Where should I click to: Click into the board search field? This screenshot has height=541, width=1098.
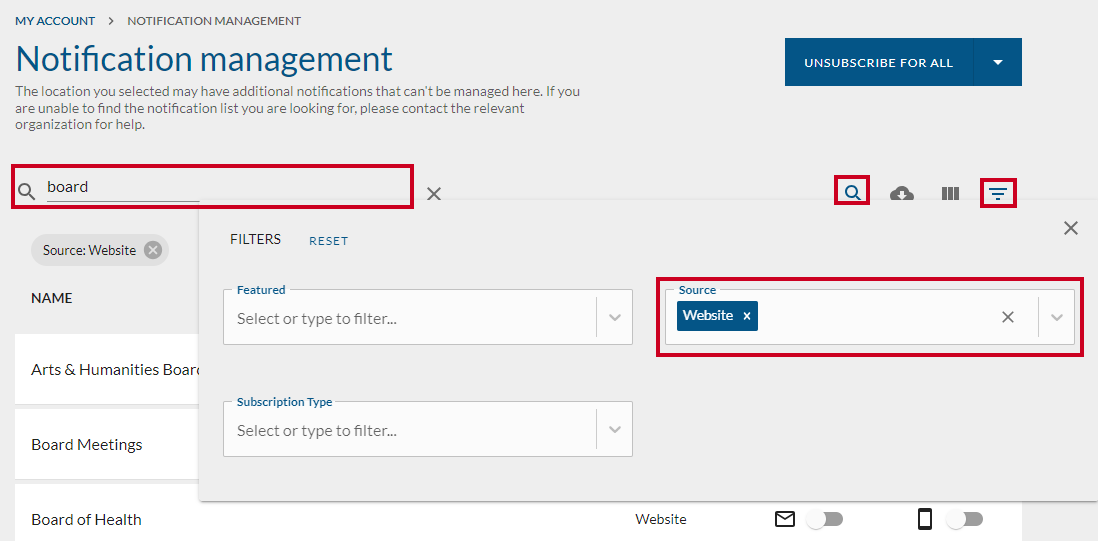pos(123,188)
